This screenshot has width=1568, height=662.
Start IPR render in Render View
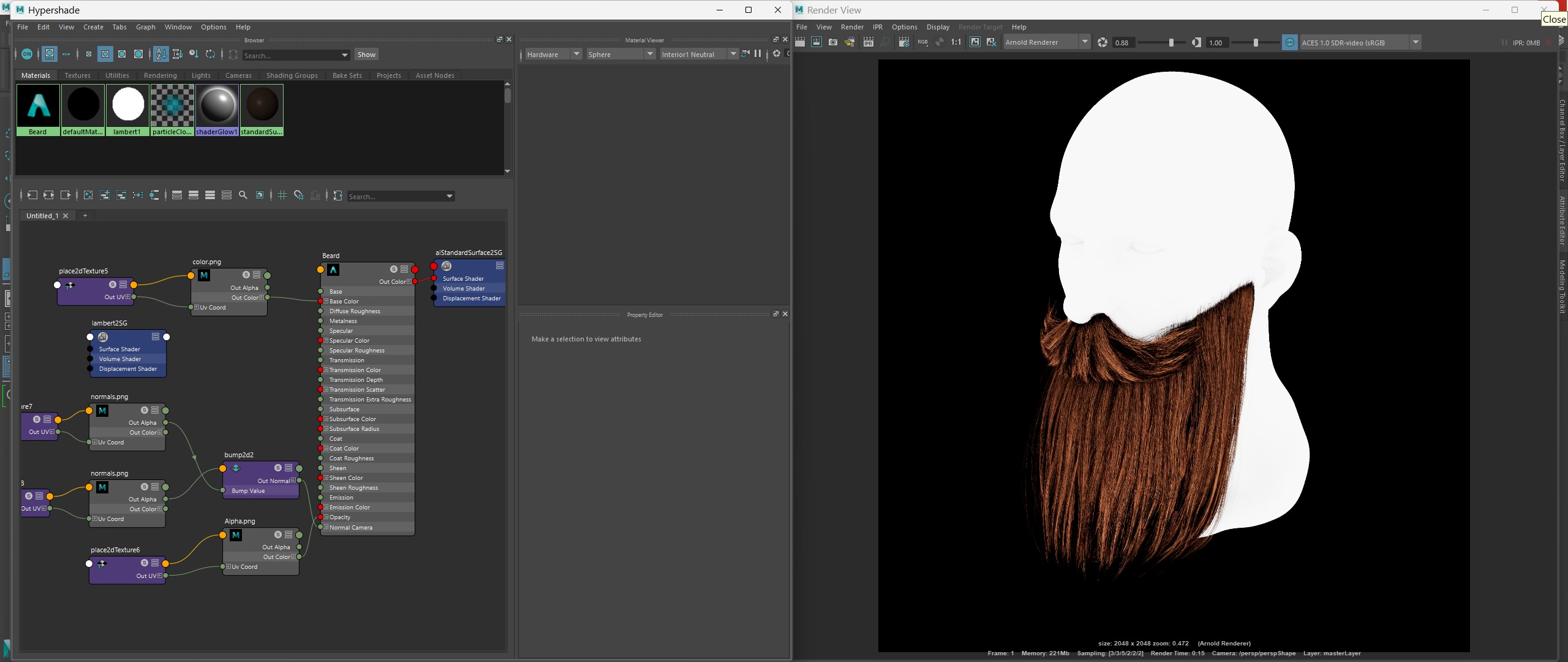[x=869, y=42]
